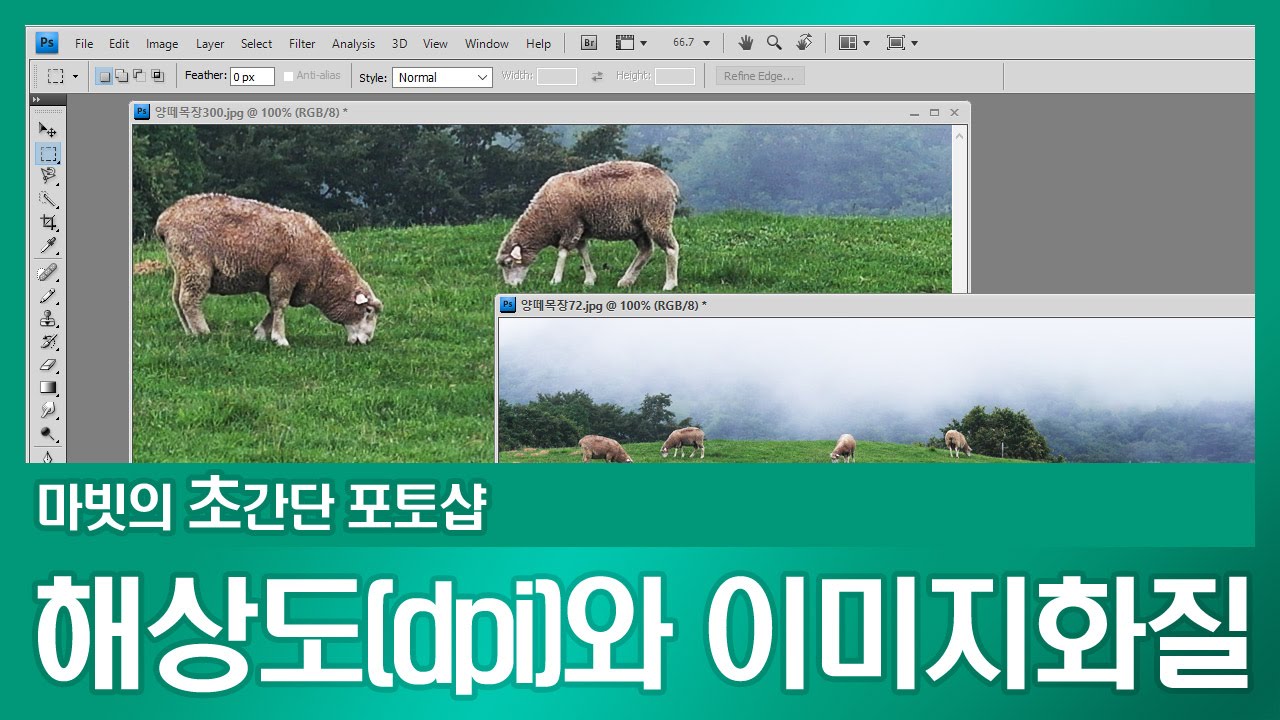The width and height of the screenshot is (1280, 720).
Task: Choose Intersect with selection mode
Action: (x=157, y=76)
